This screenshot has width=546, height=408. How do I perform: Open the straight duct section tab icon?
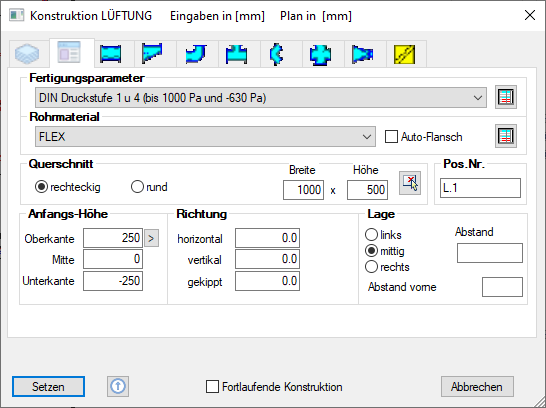click(x=111, y=54)
